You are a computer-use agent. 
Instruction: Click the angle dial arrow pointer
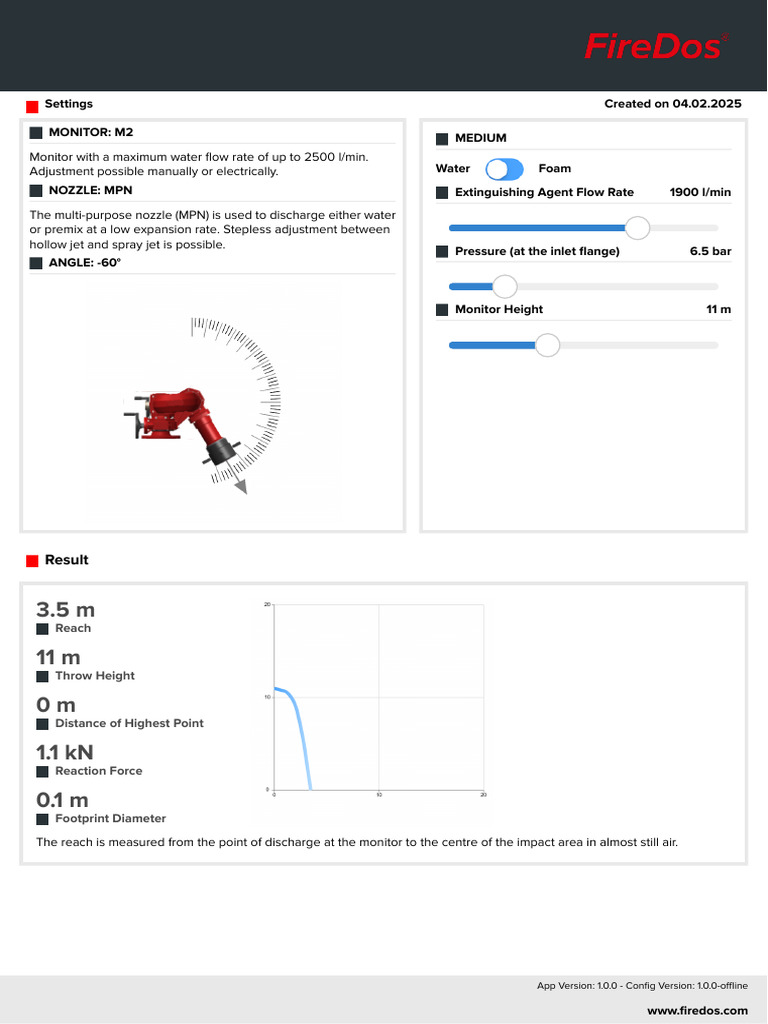[x=240, y=486]
